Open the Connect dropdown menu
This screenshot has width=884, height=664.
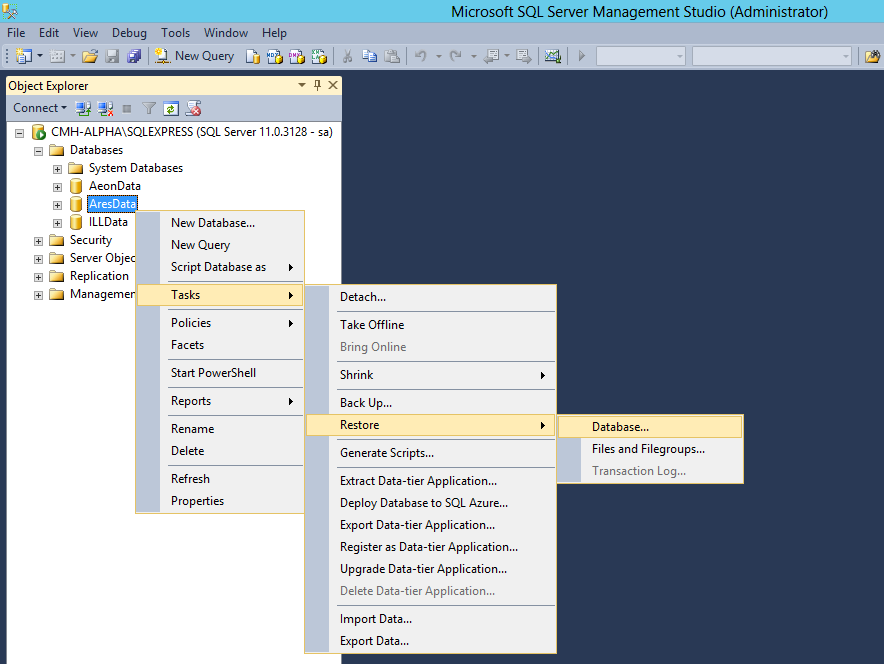coord(40,107)
